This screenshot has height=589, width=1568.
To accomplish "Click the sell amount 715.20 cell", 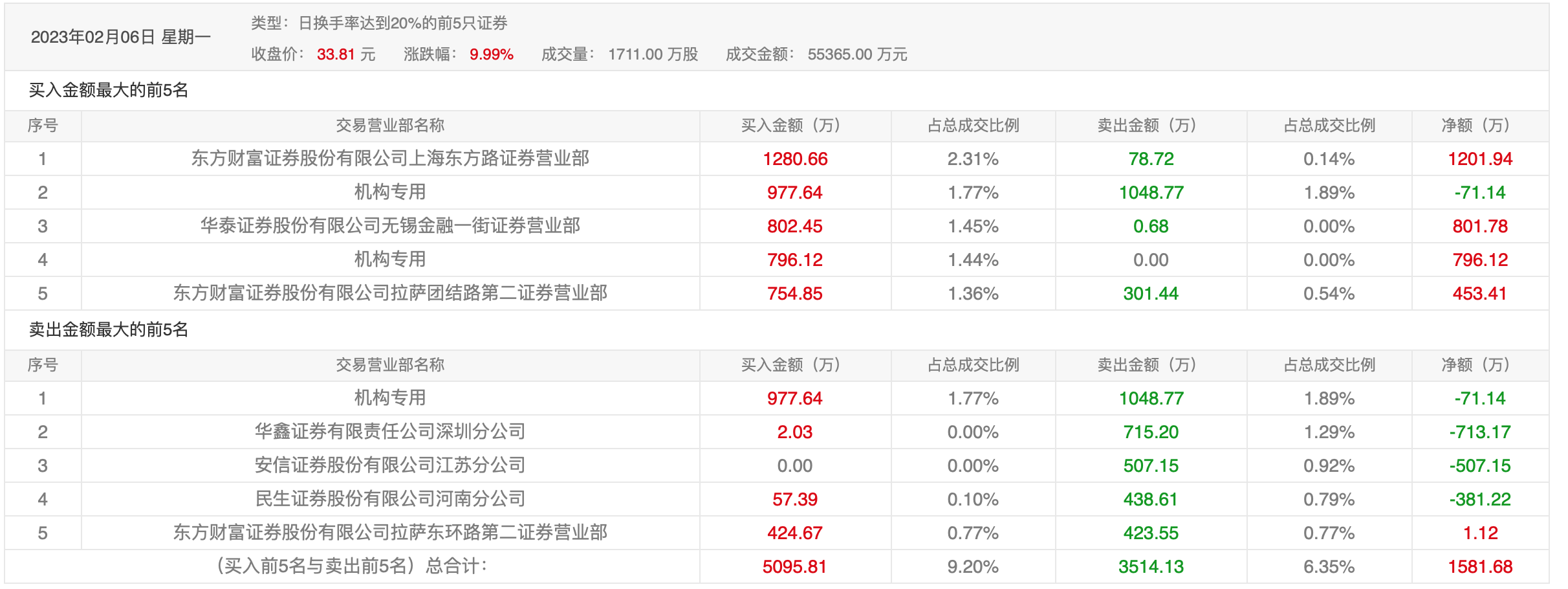I will (x=1151, y=432).
